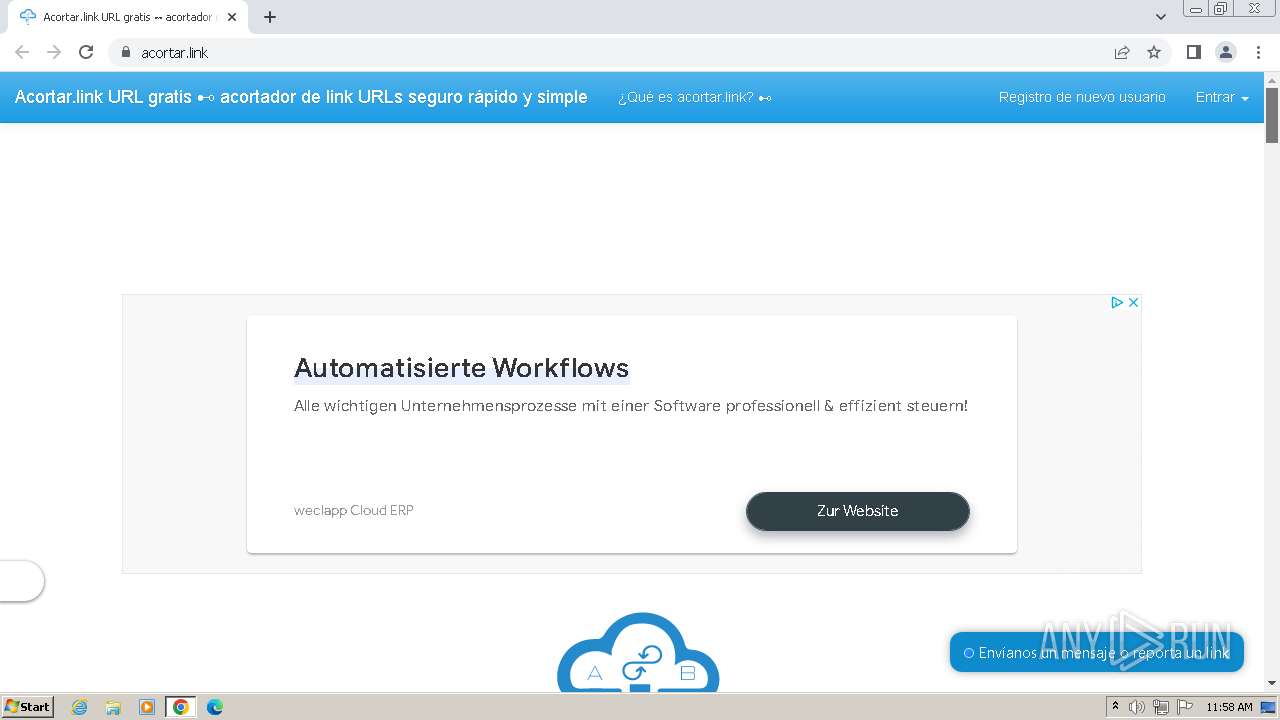
Task: Launch Internet Explorer from taskbar
Action: pos(80,707)
